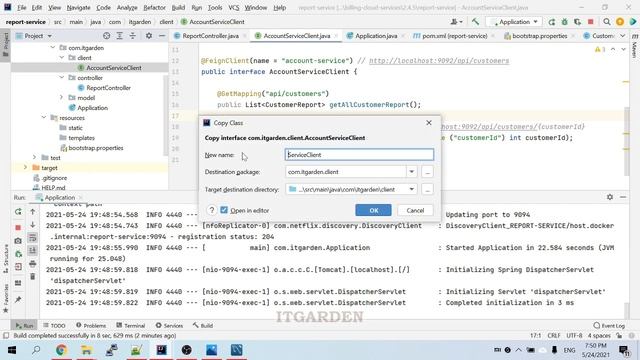Click the New name input field
Image resolution: width=640 pixels, height=360 pixels.
click(x=359, y=155)
